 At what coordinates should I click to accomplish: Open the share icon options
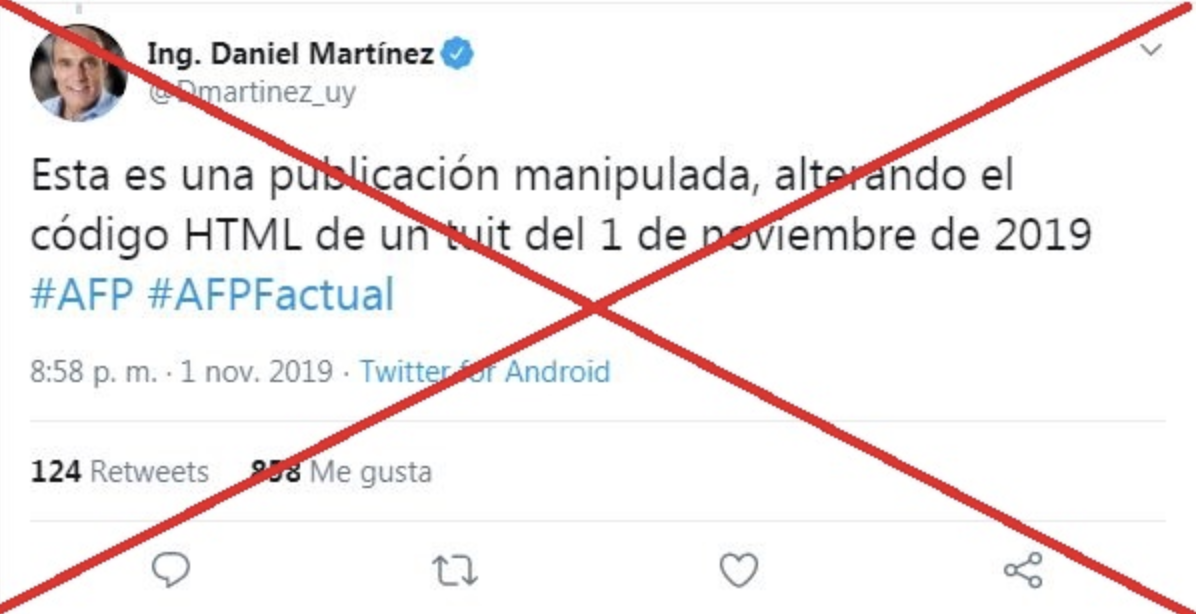point(1023,570)
